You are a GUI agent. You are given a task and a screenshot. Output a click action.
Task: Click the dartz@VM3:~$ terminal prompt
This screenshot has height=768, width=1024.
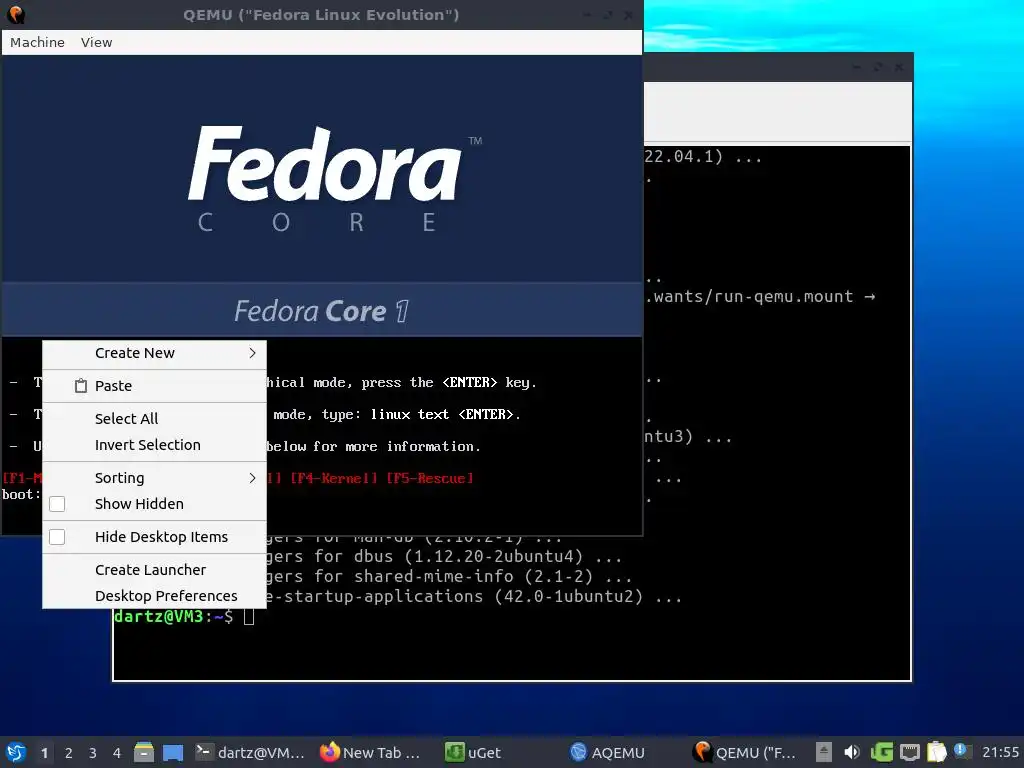pos(173,616)
